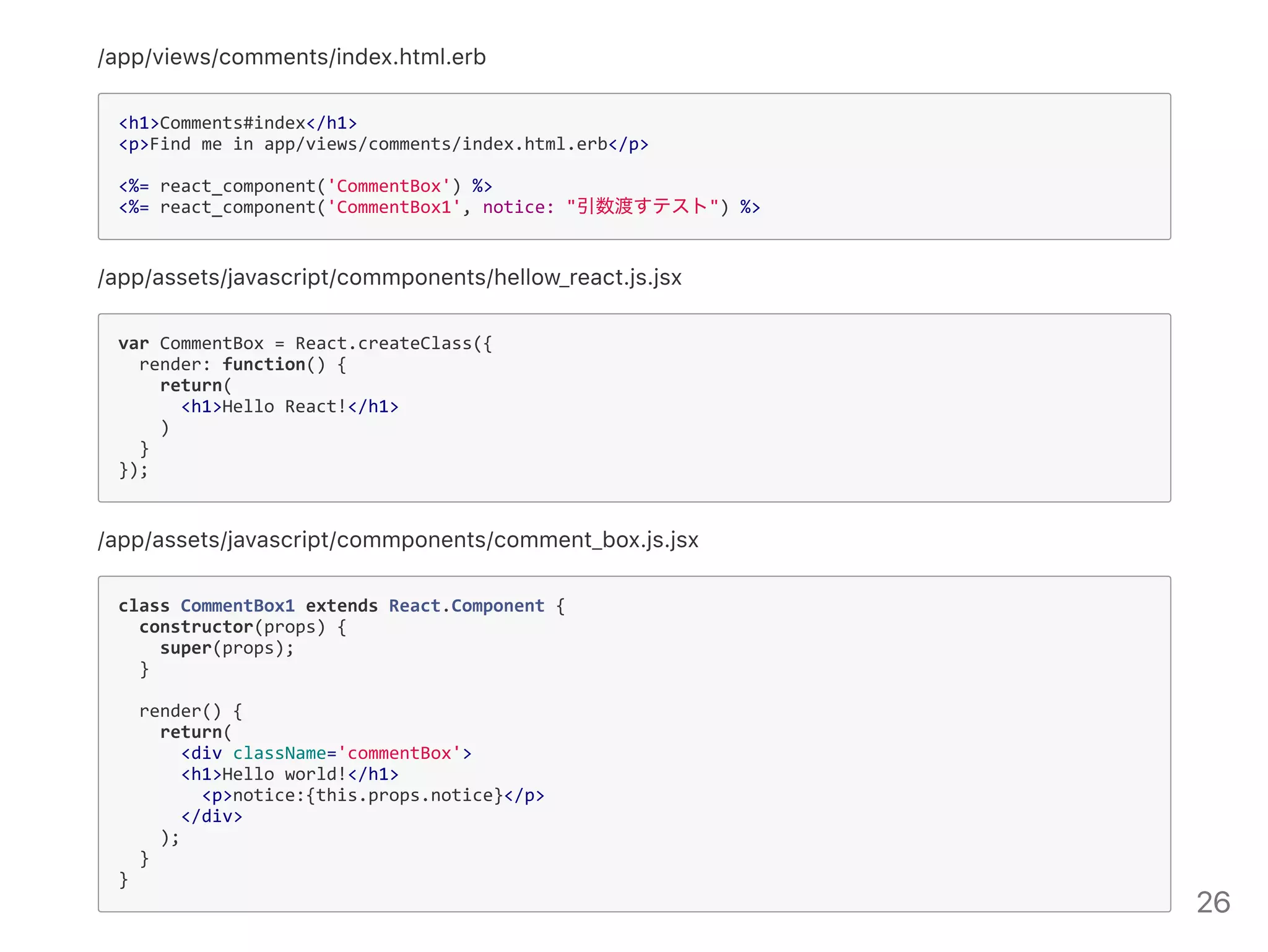
Task: Click the 'super(props);' line
Action: 227,647
